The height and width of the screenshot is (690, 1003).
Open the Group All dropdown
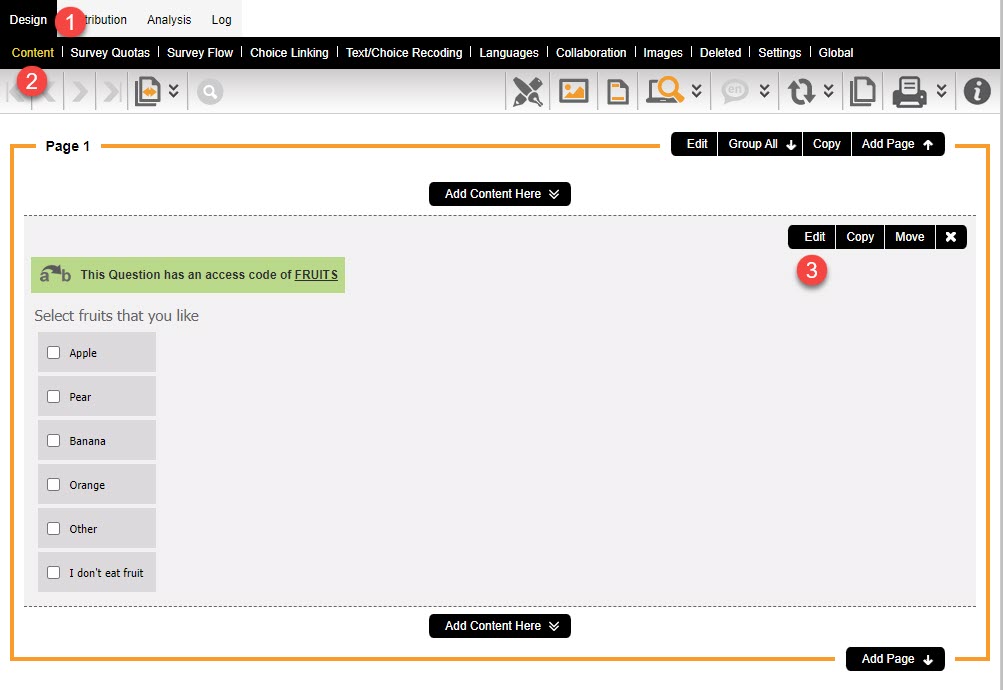(x=760, y=144)
